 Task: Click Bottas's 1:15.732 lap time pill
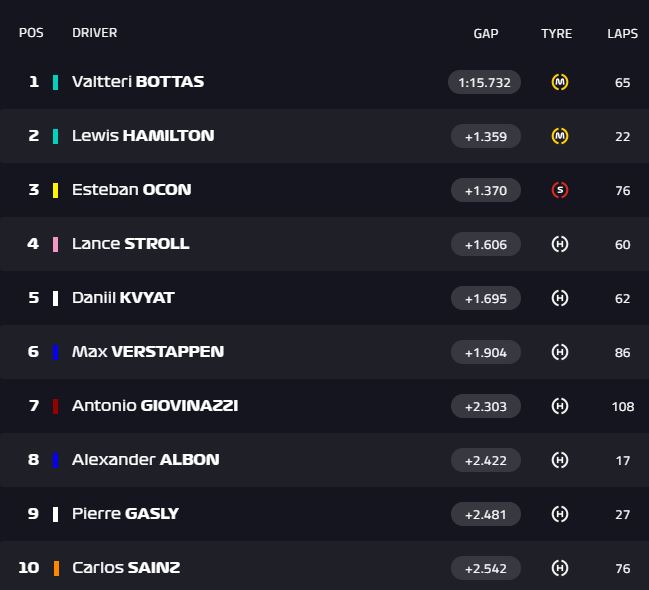(x=485, y=82)
